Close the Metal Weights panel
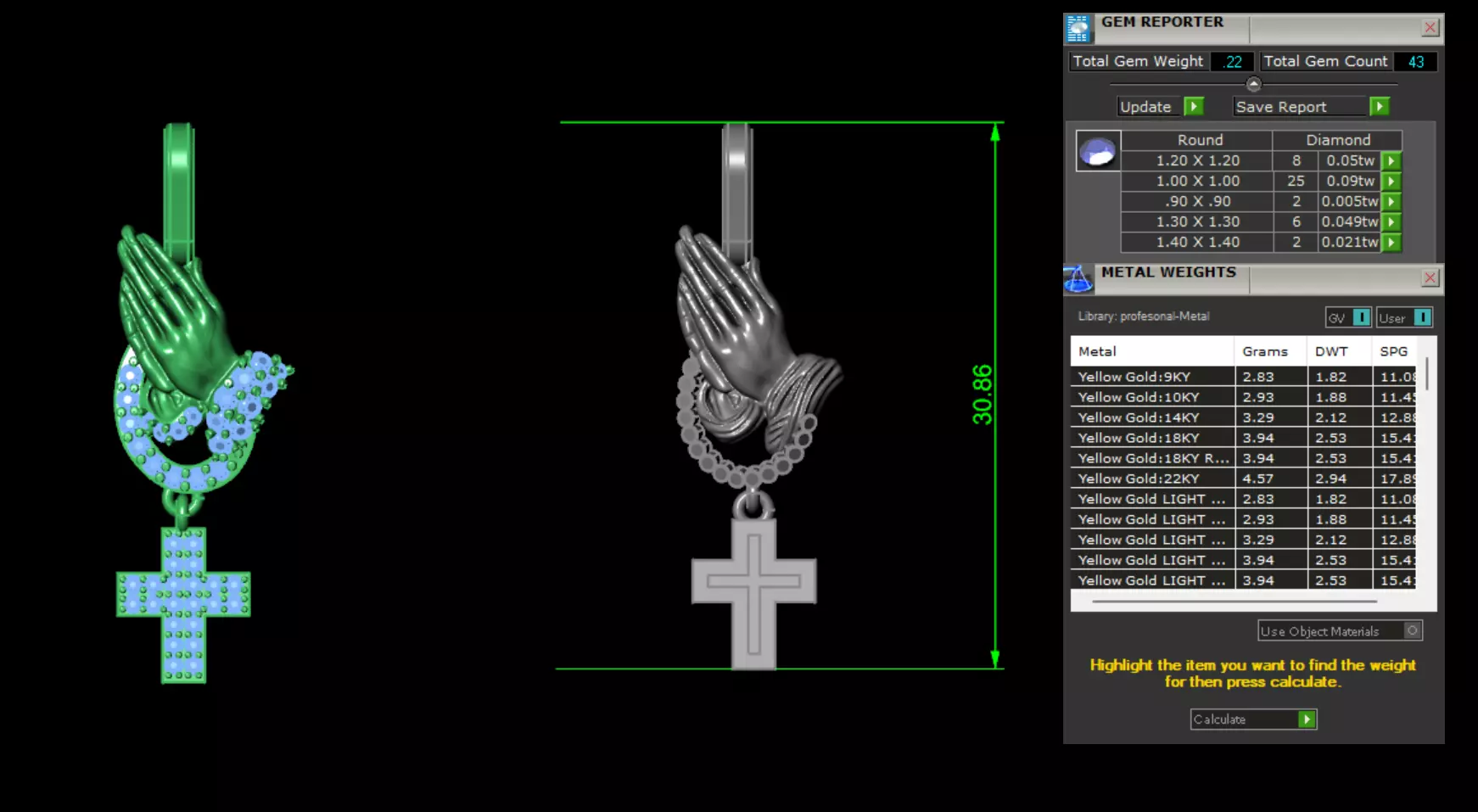The height and width of the screenshot is (812, 1478). tap(1430, 277)
